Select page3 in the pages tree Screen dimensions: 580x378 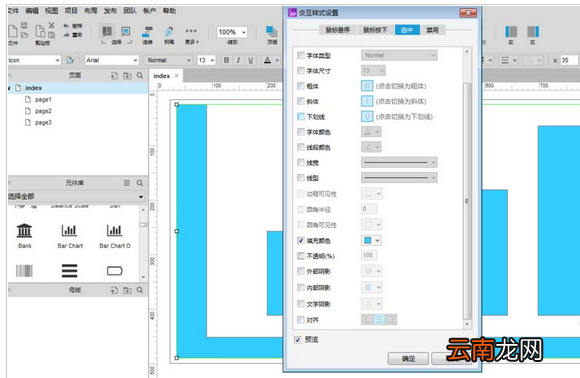click(x=43, y=123)
